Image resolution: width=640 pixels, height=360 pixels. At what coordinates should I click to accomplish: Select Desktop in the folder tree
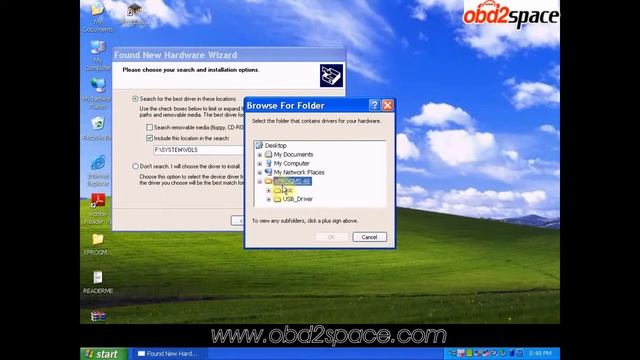coord(275,145)
